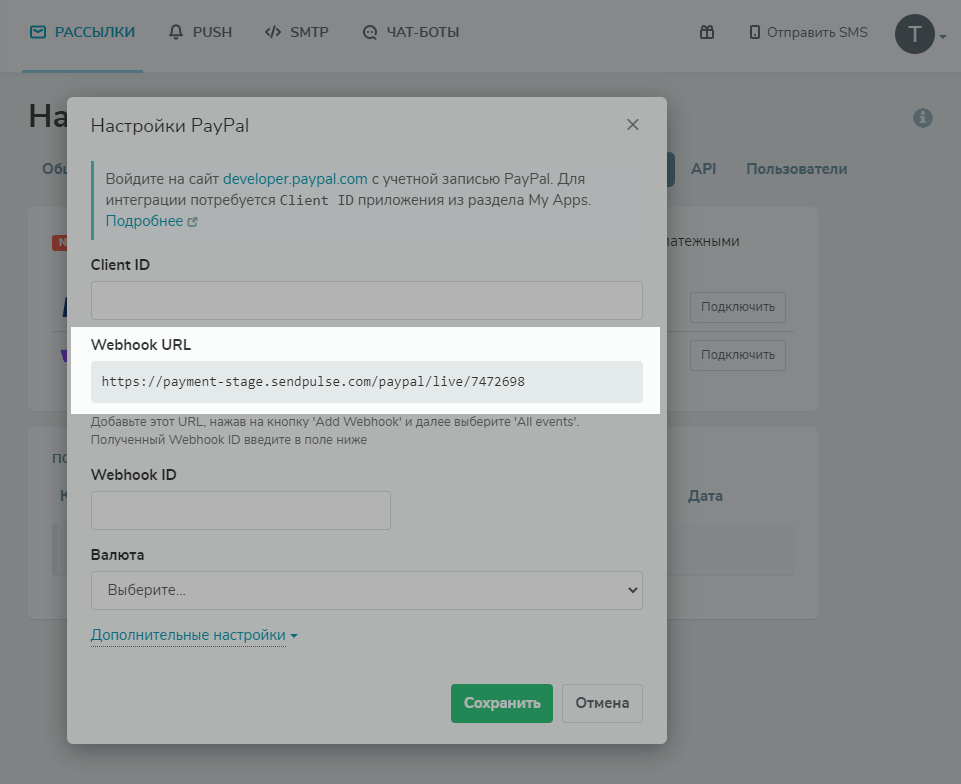This screenshot has width=961, height=784.
Task: Click the Webhook URL field
Action: pyautogui.click(x=366, y=381)
